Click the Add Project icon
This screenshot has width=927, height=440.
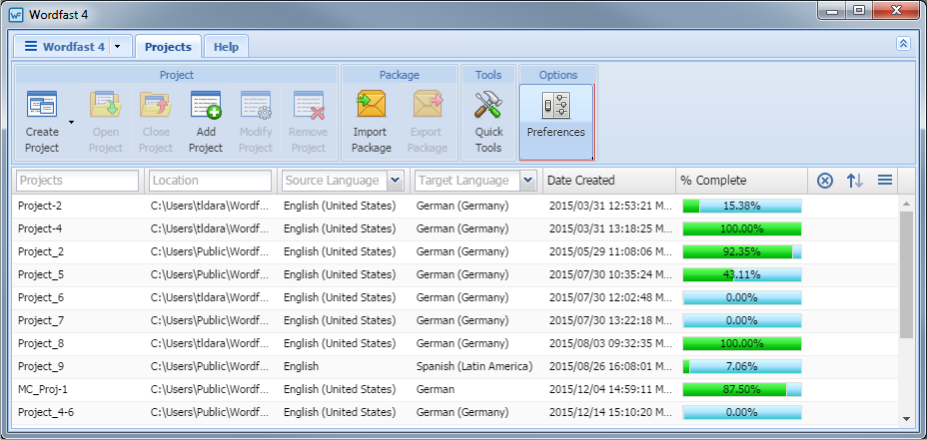click(206, 105)
